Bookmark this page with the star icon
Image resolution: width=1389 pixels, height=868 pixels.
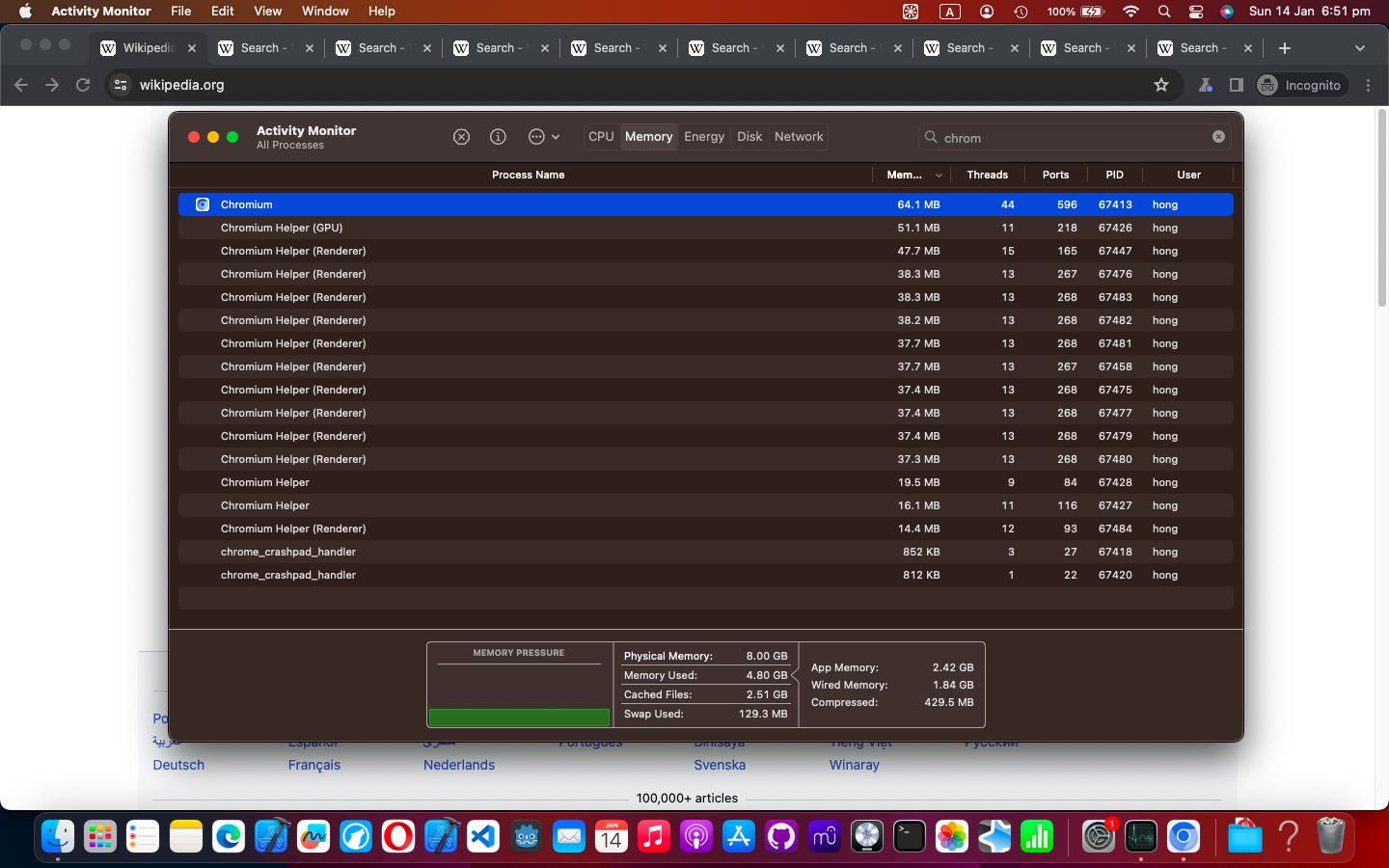pyautogui.click(x=1161, y=85)
